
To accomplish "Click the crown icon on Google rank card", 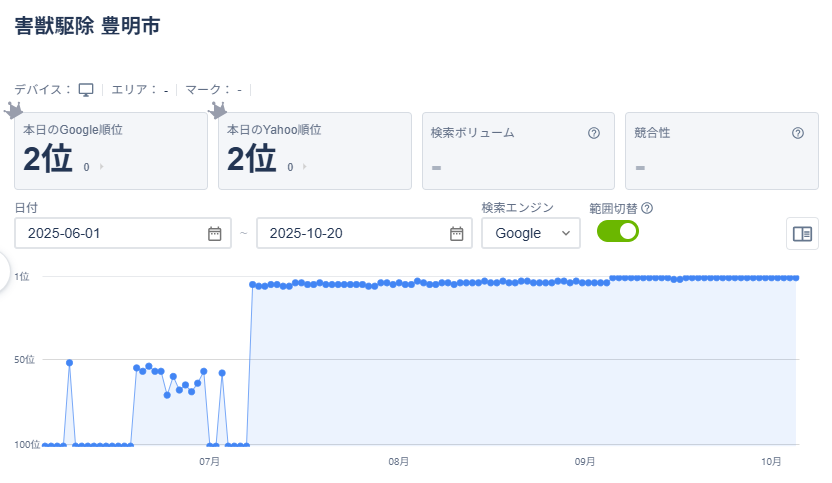I will coord(15,109).
